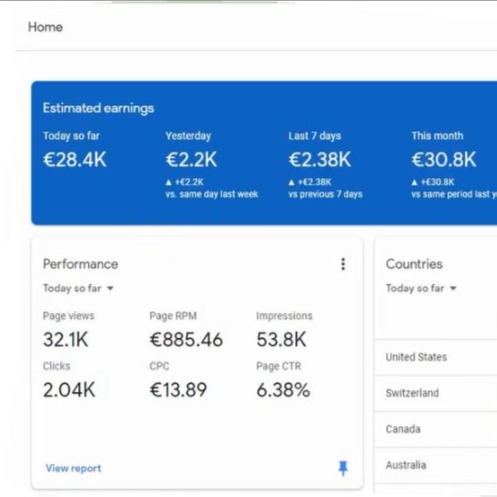Select the United States country row
Viewport: 497px width, 497px height.
tap(436, 357)
